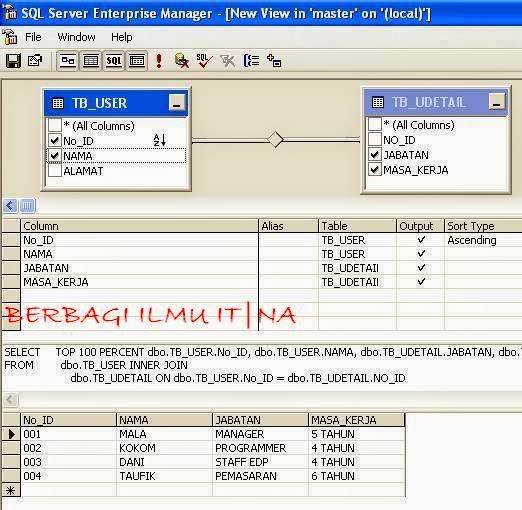Click the Verify SQL icon

tap(204, 61)
